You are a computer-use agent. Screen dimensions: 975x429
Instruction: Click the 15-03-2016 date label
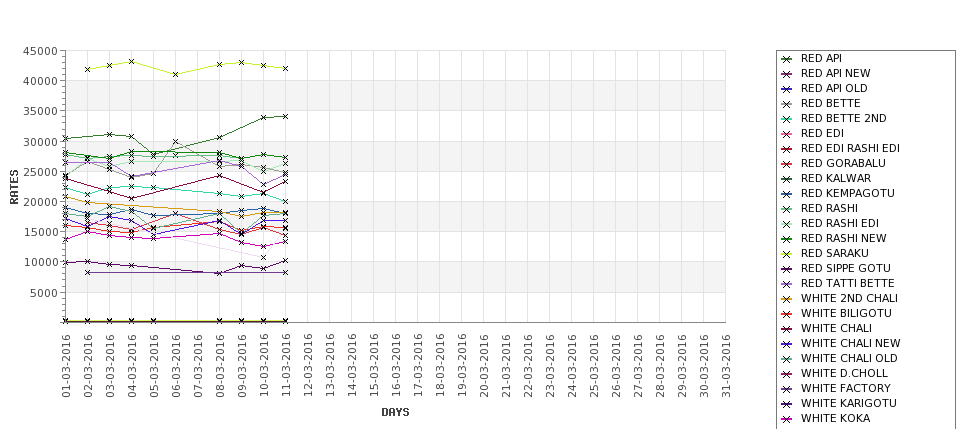coord(374,366)
